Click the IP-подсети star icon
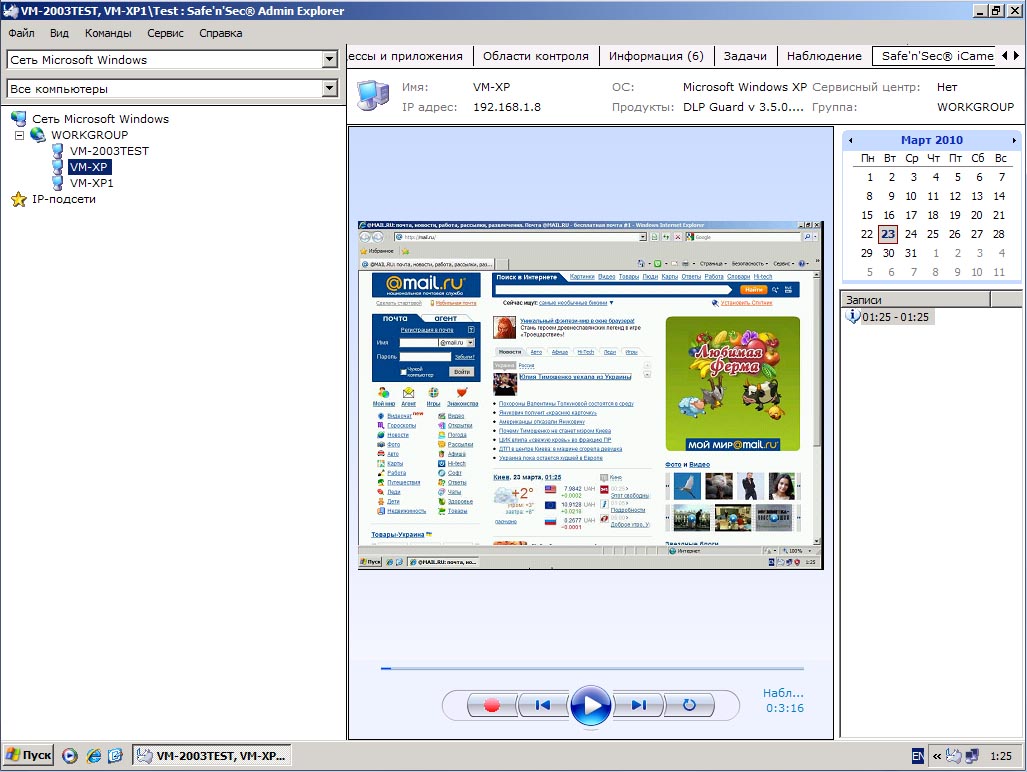Image resolution: width=1027 pixels, height=772 pixels. (19, 199)
